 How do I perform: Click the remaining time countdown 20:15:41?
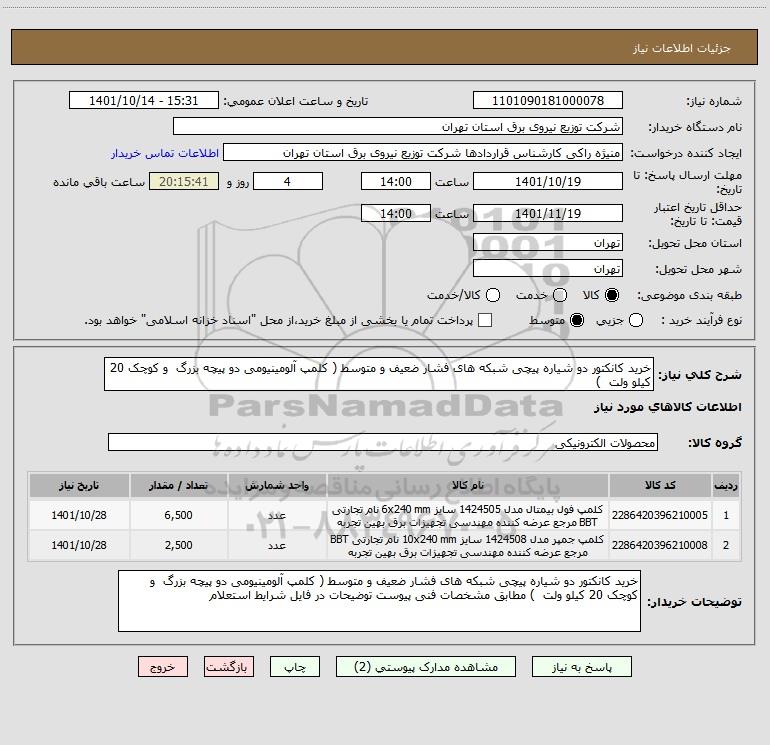184,181
